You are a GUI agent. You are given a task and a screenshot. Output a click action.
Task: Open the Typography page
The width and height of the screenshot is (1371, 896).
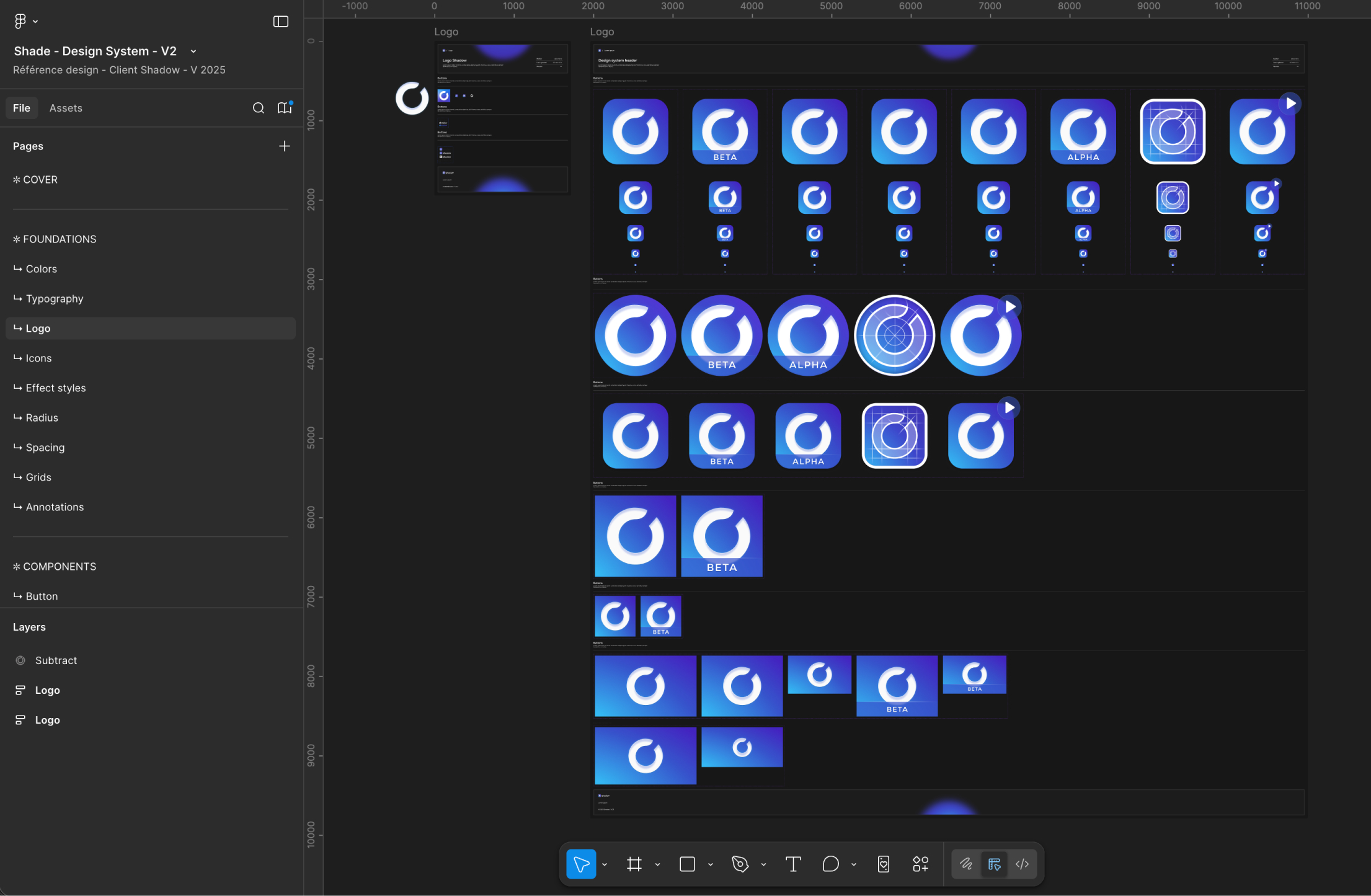pyautogui.click(x=55, y=299)
